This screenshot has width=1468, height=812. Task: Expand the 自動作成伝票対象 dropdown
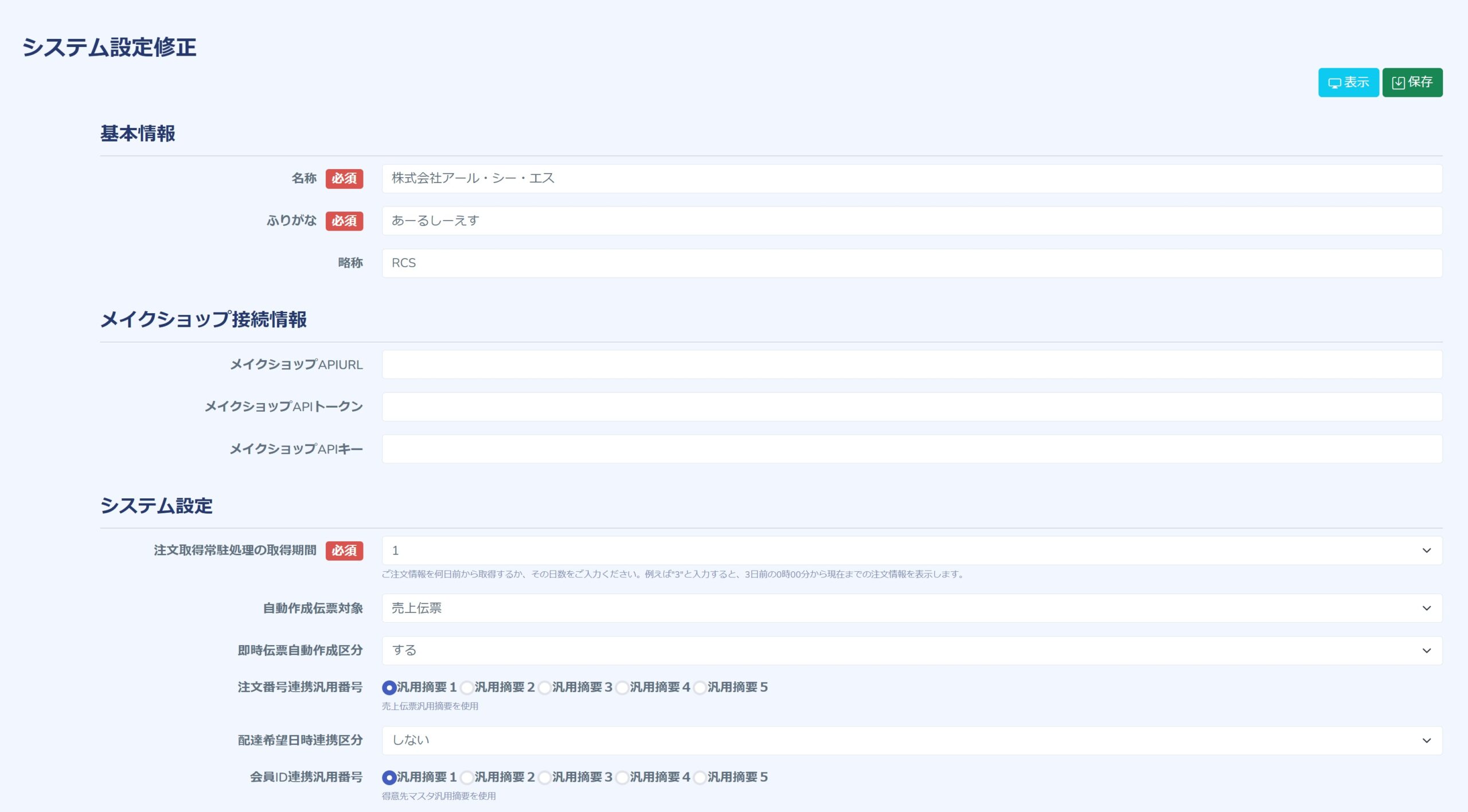(x=911, y=608)
